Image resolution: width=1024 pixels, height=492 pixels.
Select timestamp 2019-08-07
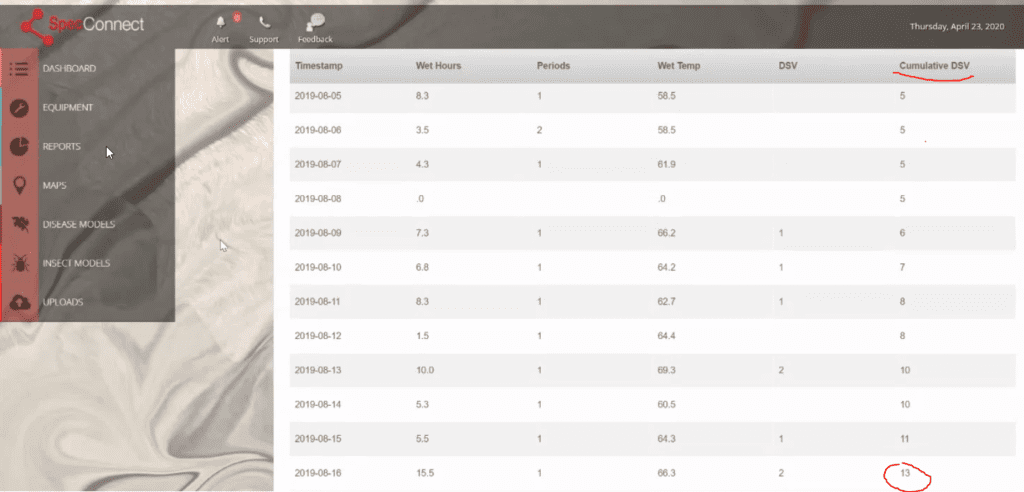pyautogui.click(x=318, y=164)
